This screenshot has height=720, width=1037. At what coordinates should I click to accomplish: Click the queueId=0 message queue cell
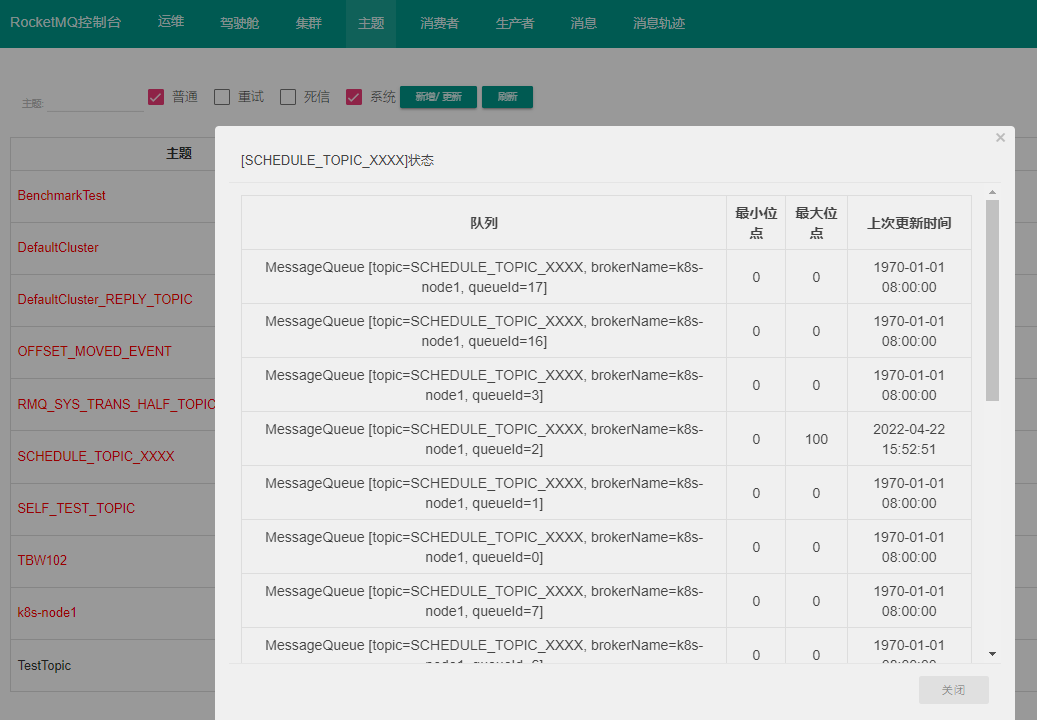[x=484, y=547]
